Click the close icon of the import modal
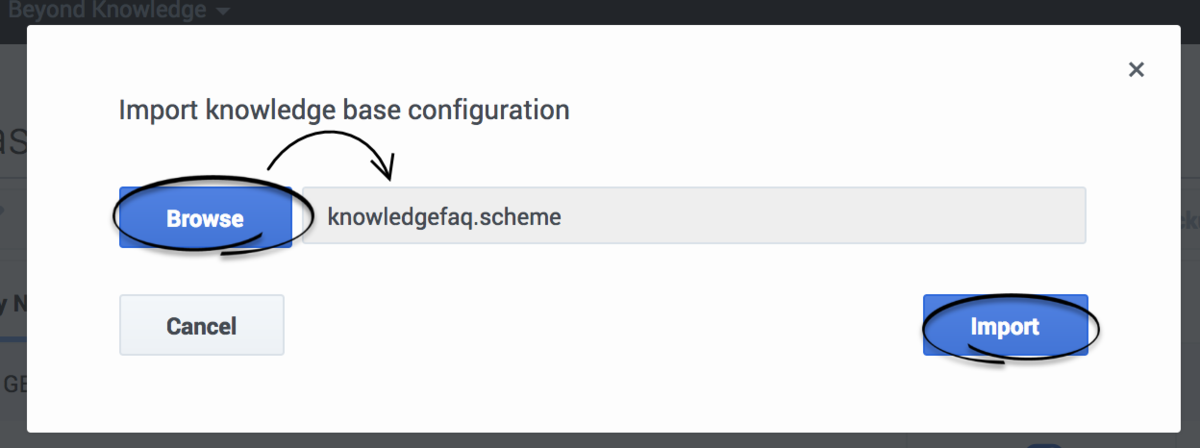Screen dimensions: 1200x448 click(1135, 69)
